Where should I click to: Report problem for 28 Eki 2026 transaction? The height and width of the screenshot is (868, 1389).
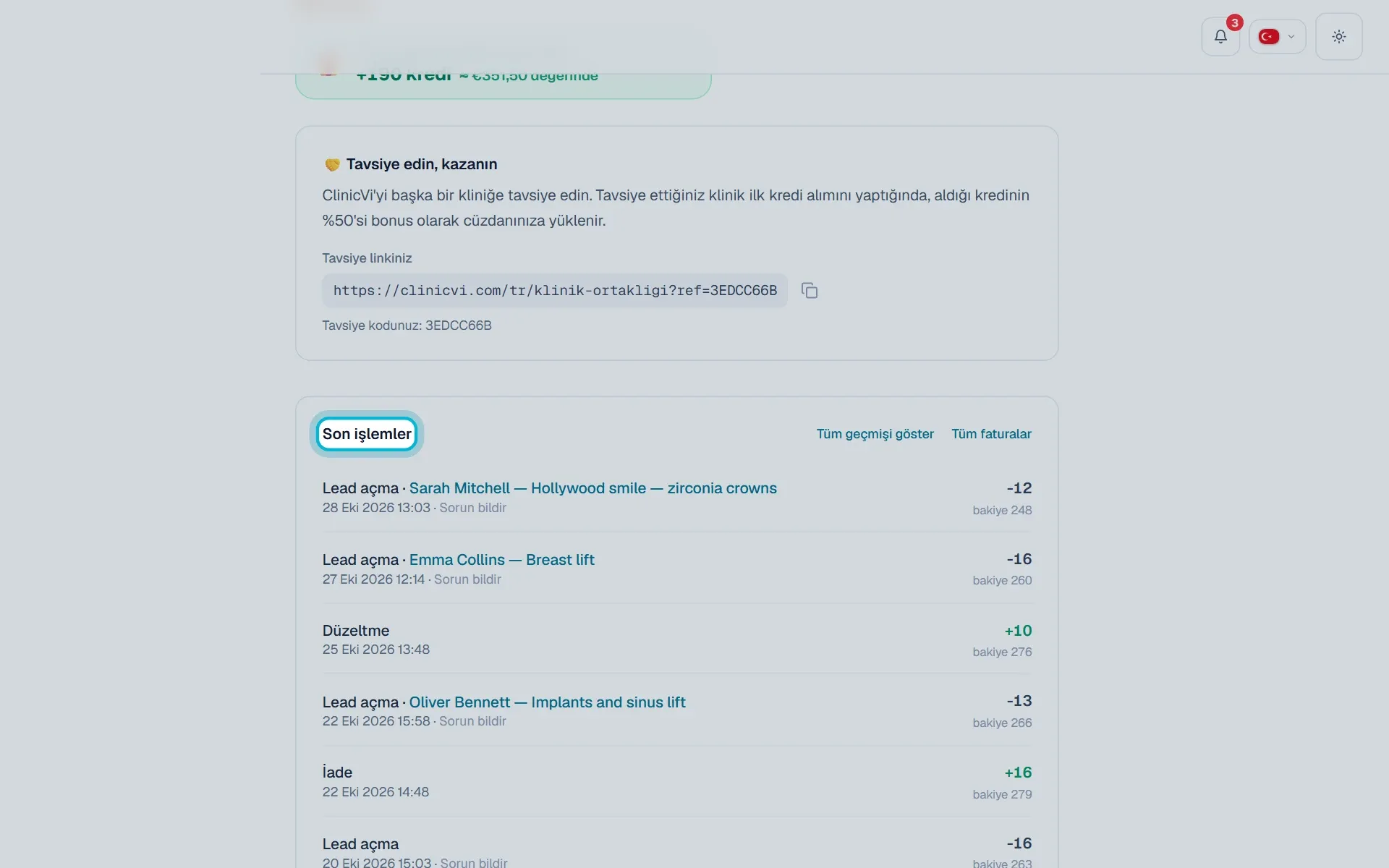(x=472, y=508)
